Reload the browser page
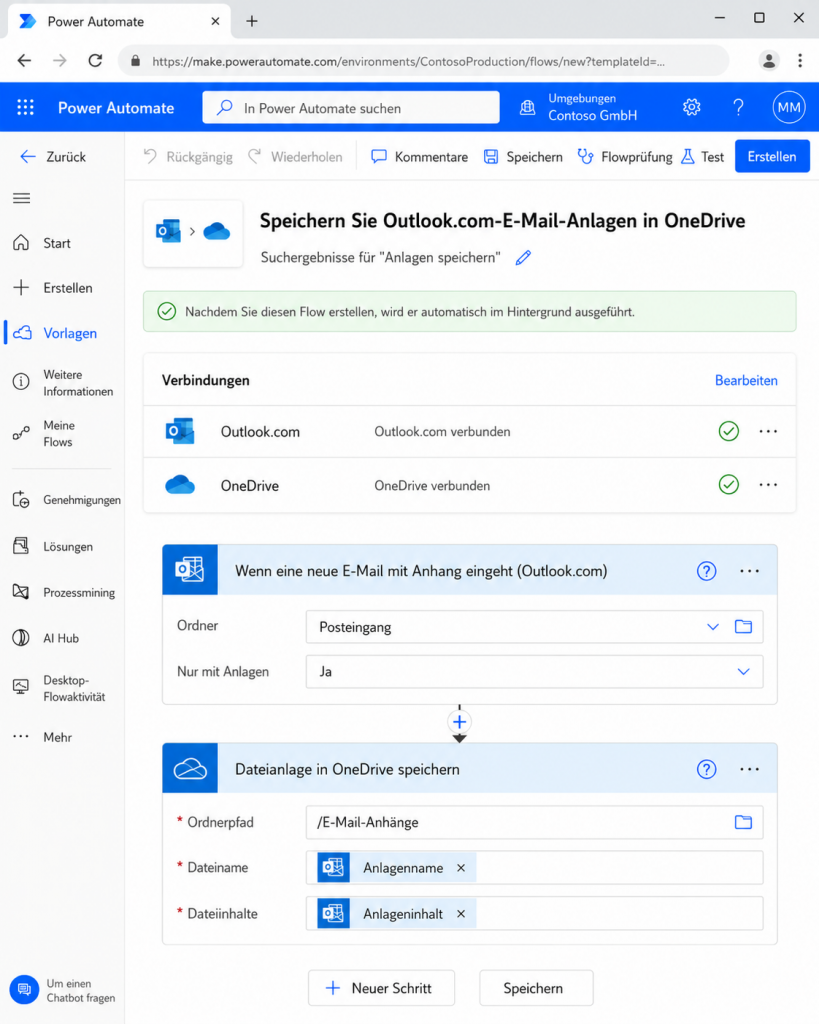Screen dimensions: 819x1024 coord(95,61)
